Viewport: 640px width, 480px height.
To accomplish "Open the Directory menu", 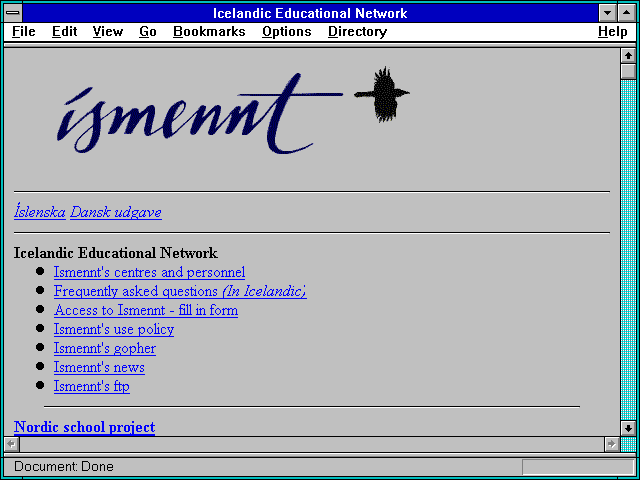I will point(357,32).
